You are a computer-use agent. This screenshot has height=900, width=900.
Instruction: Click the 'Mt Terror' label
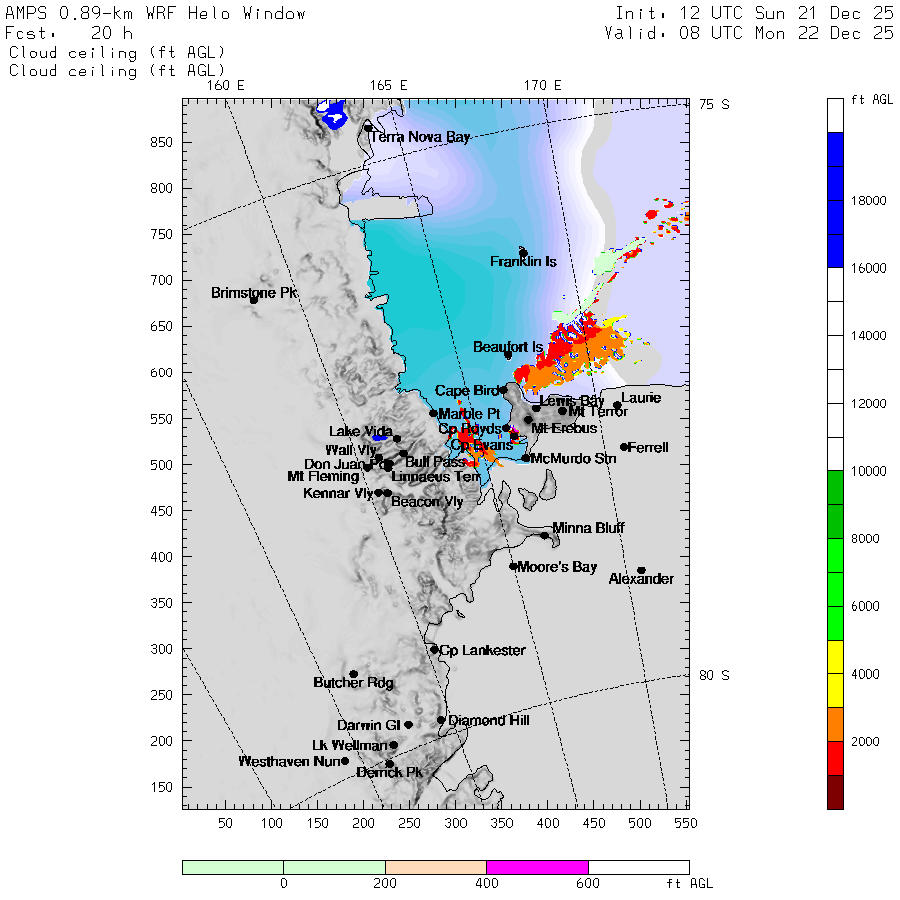coord(598,412)
